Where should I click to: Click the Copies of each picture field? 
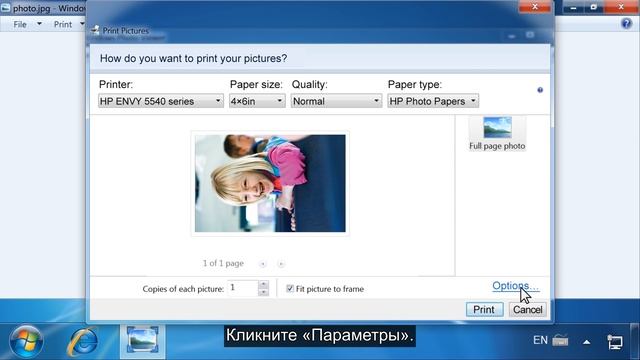click(243, 288)
